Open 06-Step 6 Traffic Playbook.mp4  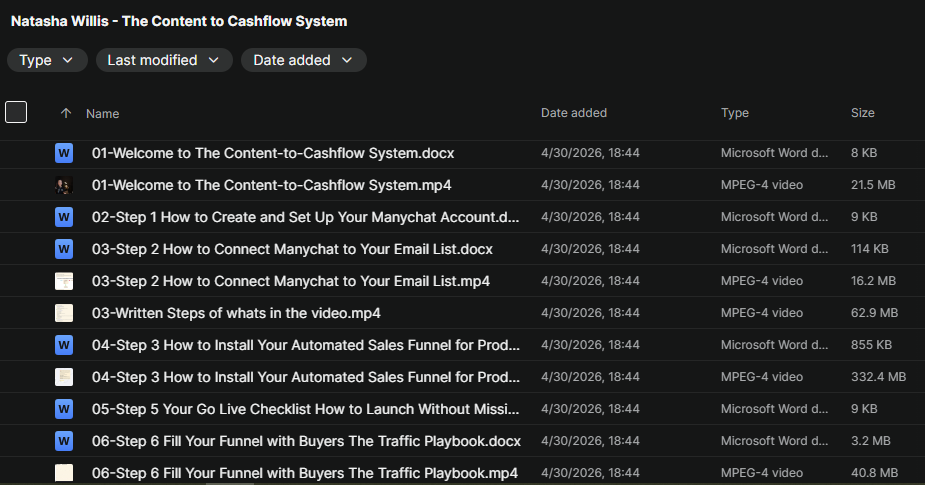pyautogui.click(x=305, y=472)
